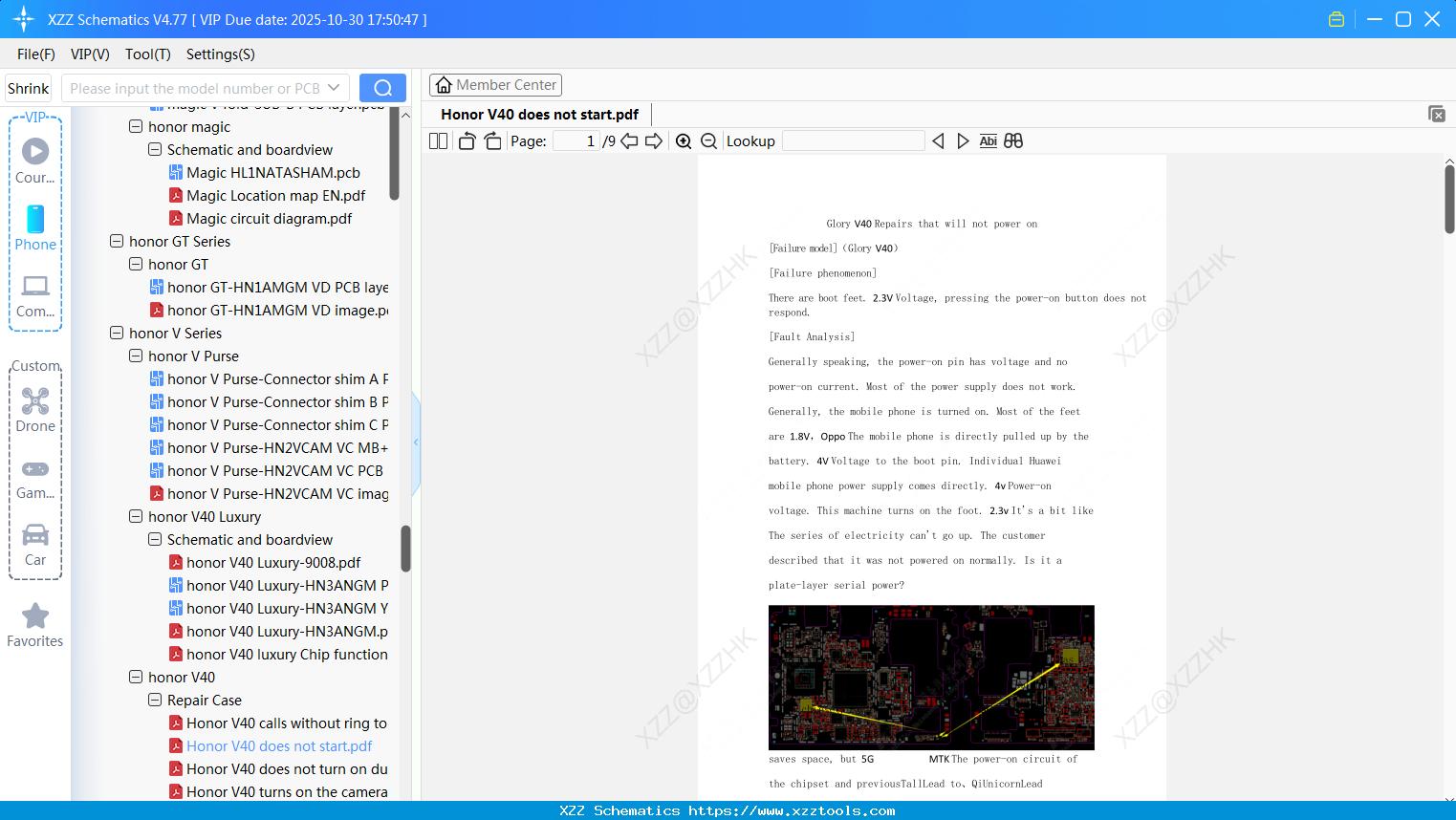The height and width of the screenshot is (820, 1456).
Task: Open the VIP(V) menu
Action: coord(90,54)
